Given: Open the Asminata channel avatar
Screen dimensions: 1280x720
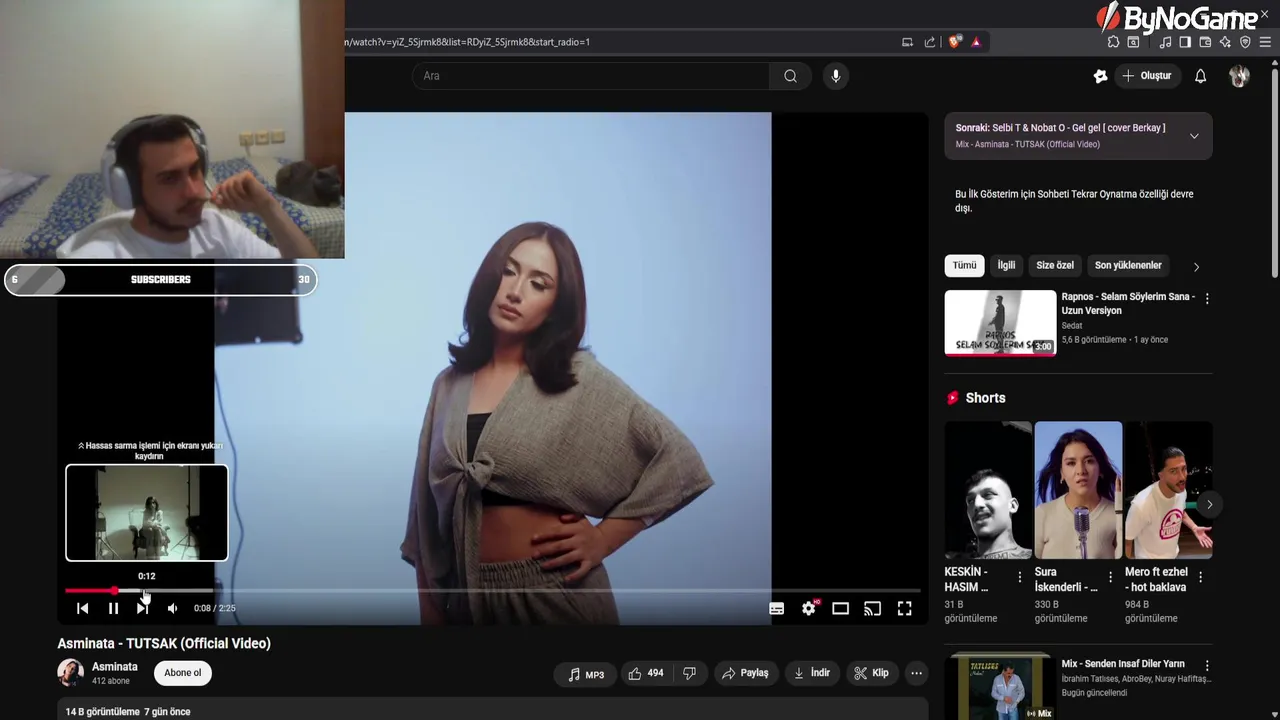Looking at the screenshot, I should [70, 673].
